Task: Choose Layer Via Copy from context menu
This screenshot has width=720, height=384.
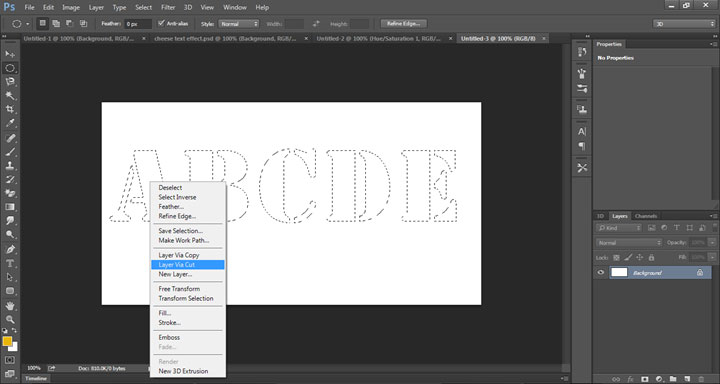Action: click(188, 255)
